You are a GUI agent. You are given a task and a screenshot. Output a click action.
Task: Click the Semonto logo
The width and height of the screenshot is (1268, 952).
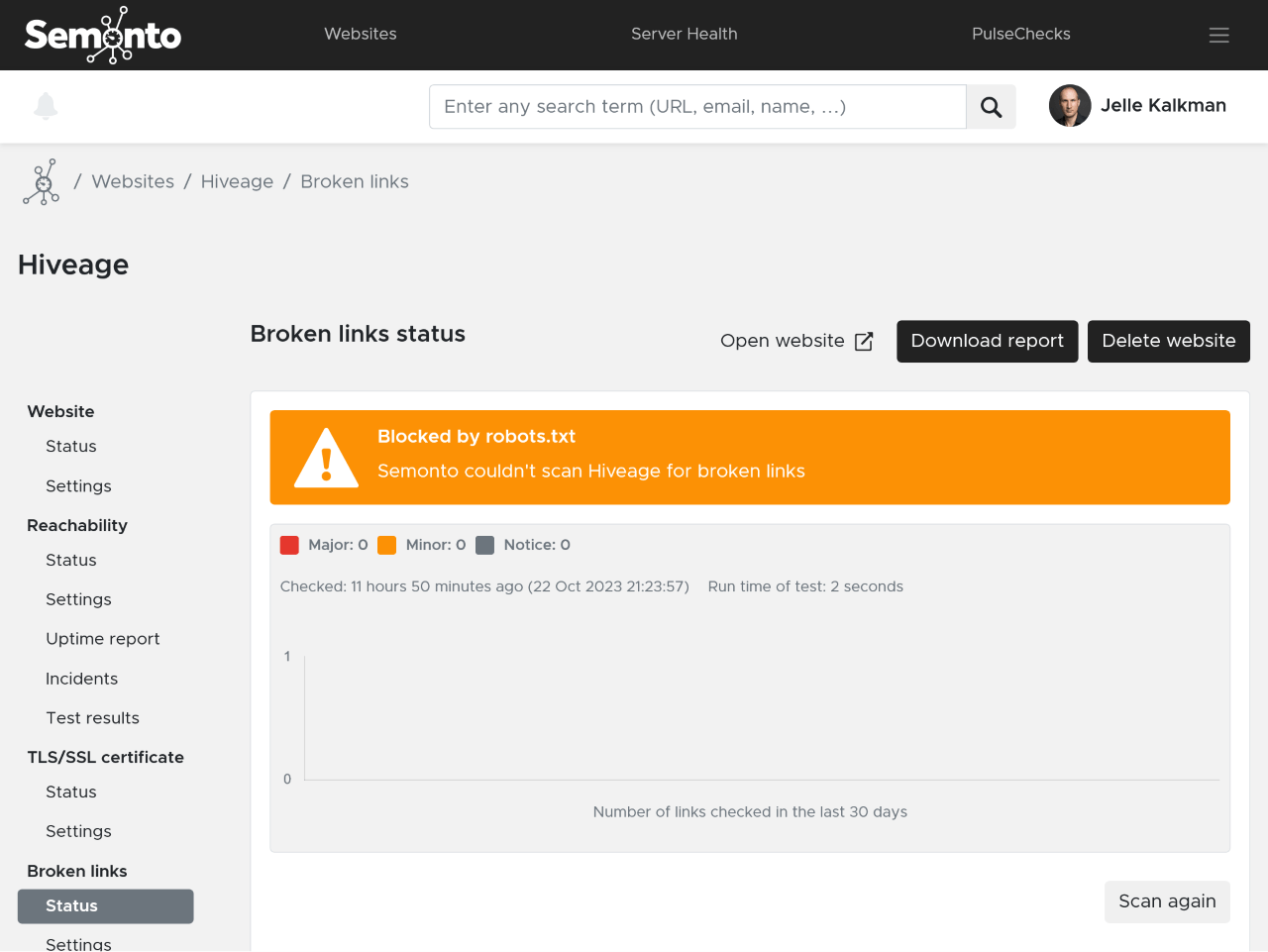(103, 35)
